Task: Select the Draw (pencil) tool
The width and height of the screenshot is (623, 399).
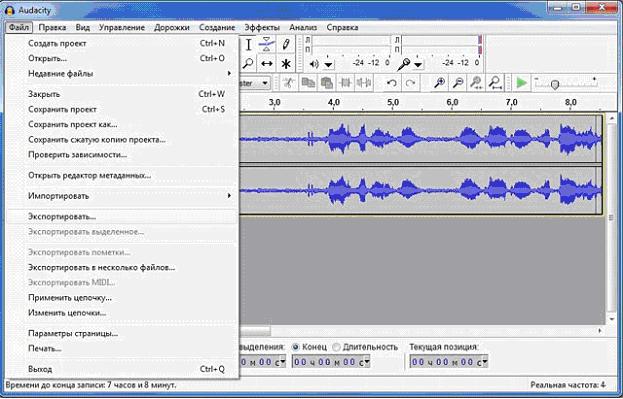Action: coord(286,45)
